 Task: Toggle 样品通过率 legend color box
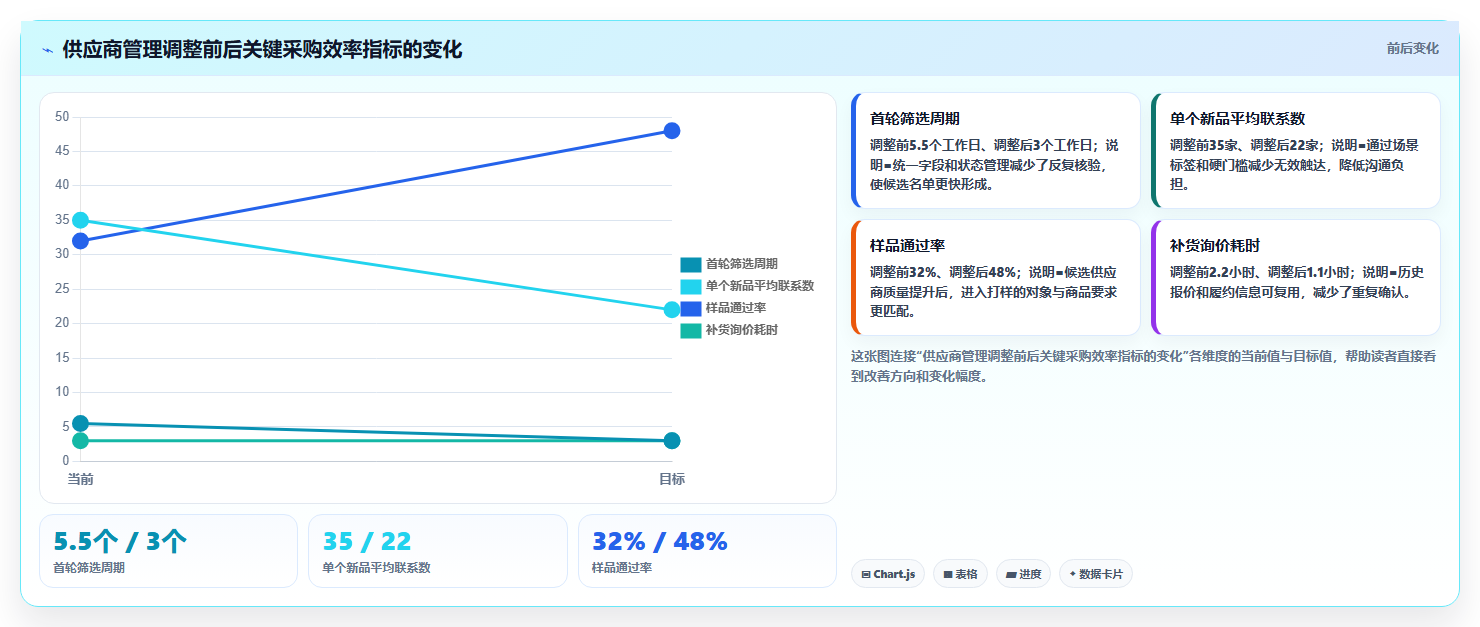691,309
